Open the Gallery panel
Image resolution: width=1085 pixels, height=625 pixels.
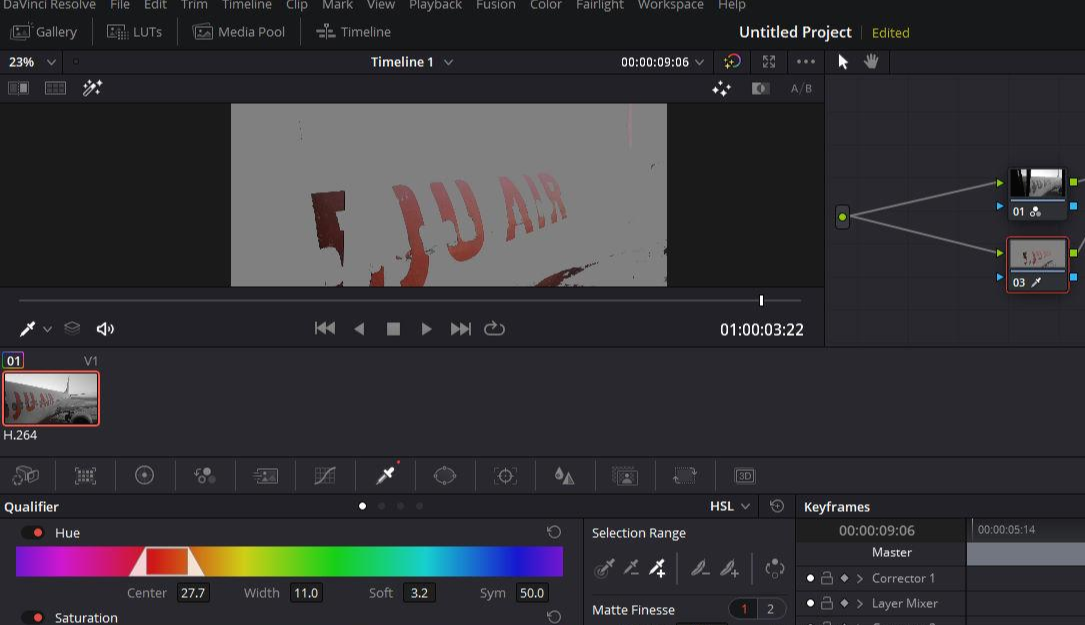[x=44, y=32]
